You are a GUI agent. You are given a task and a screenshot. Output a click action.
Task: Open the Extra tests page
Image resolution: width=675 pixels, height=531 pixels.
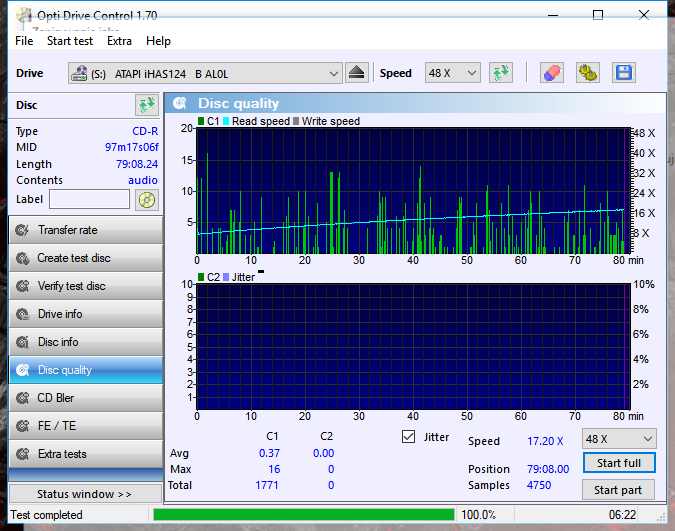point(86,454)
